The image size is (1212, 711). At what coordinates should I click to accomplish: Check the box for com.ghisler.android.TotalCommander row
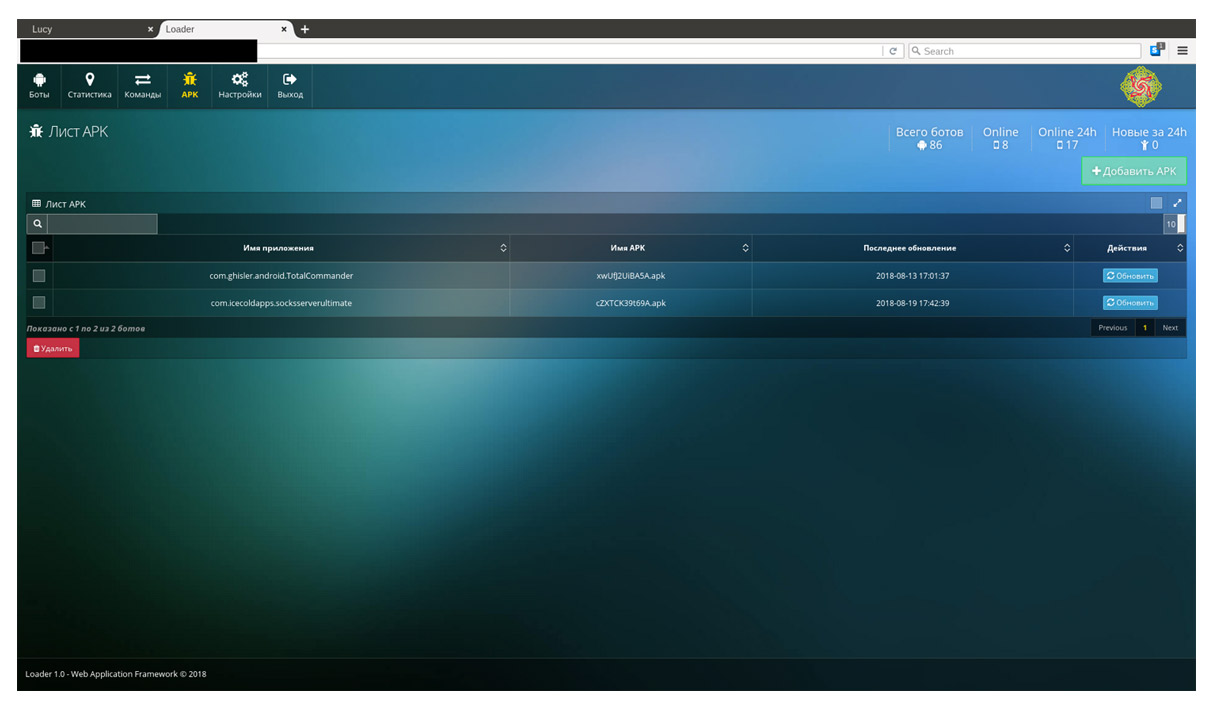[39, 276]
